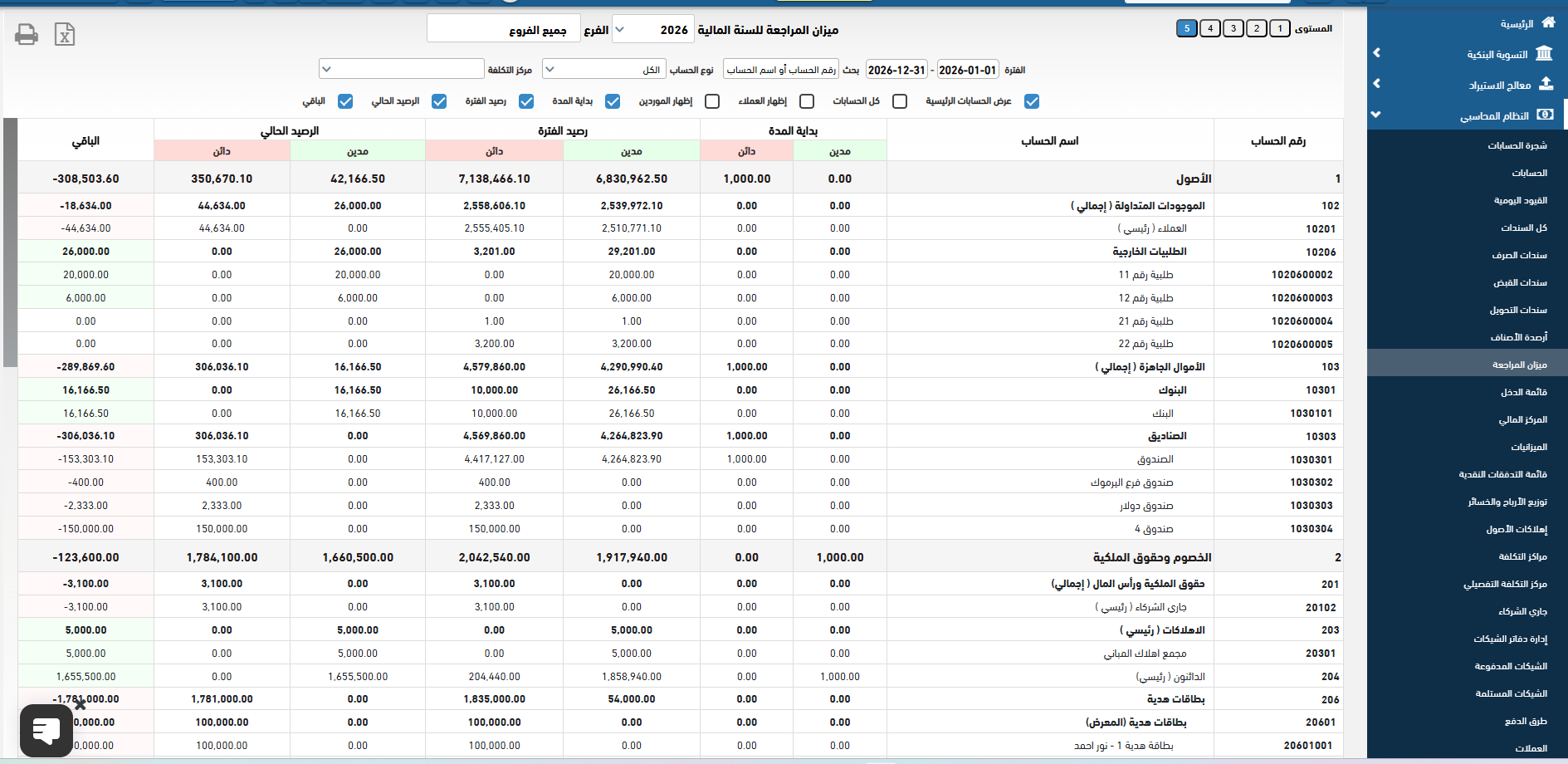Click the bank reconciliation icon
Screen dimensions: 1568x764
[1544, 54]
